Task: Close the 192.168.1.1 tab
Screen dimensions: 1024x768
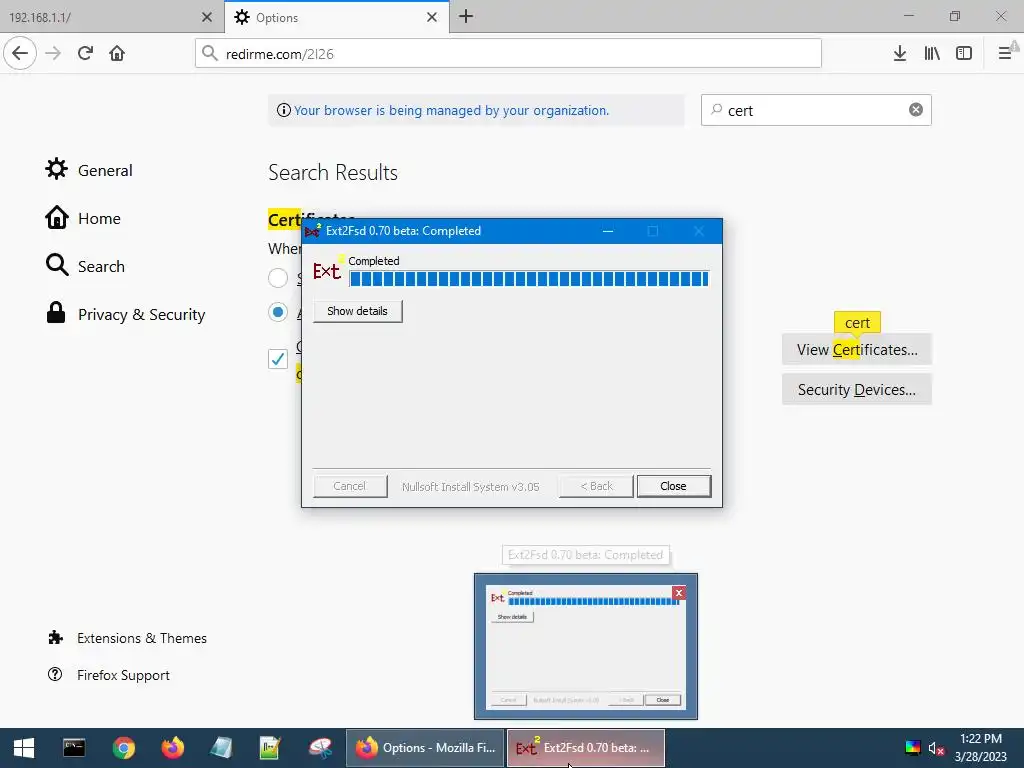Action: [207, 18]
